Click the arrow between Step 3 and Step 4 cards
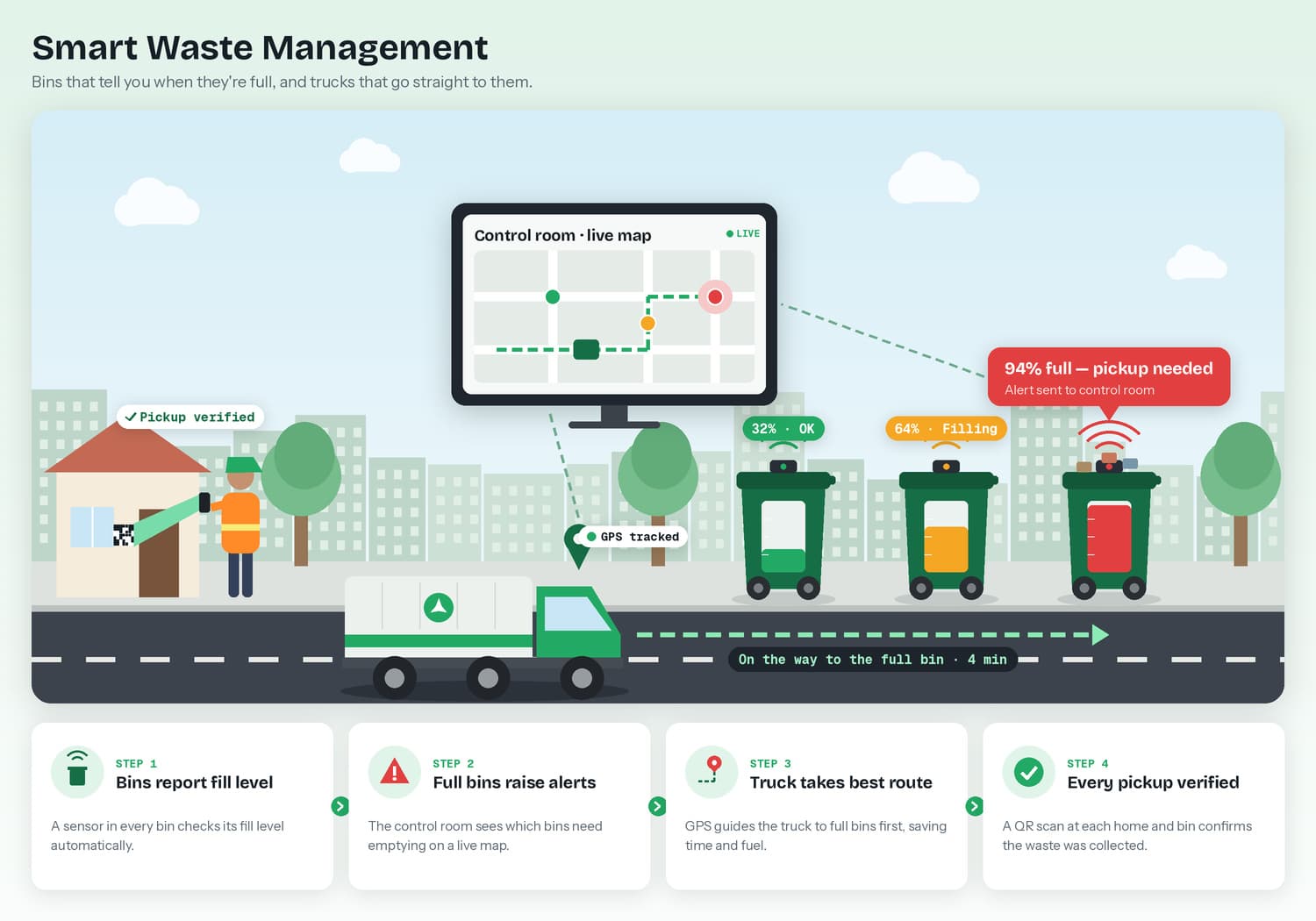The width and height of the screenshot is (1316, 921). (x=974, y=806)
